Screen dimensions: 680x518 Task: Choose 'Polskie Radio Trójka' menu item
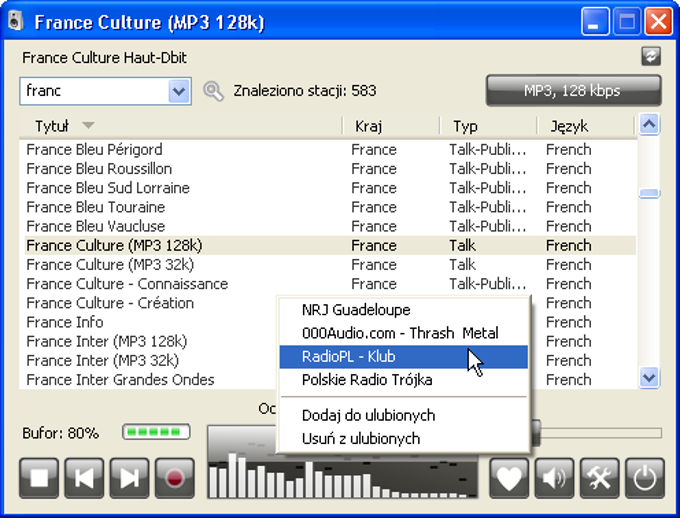(404, 380)
